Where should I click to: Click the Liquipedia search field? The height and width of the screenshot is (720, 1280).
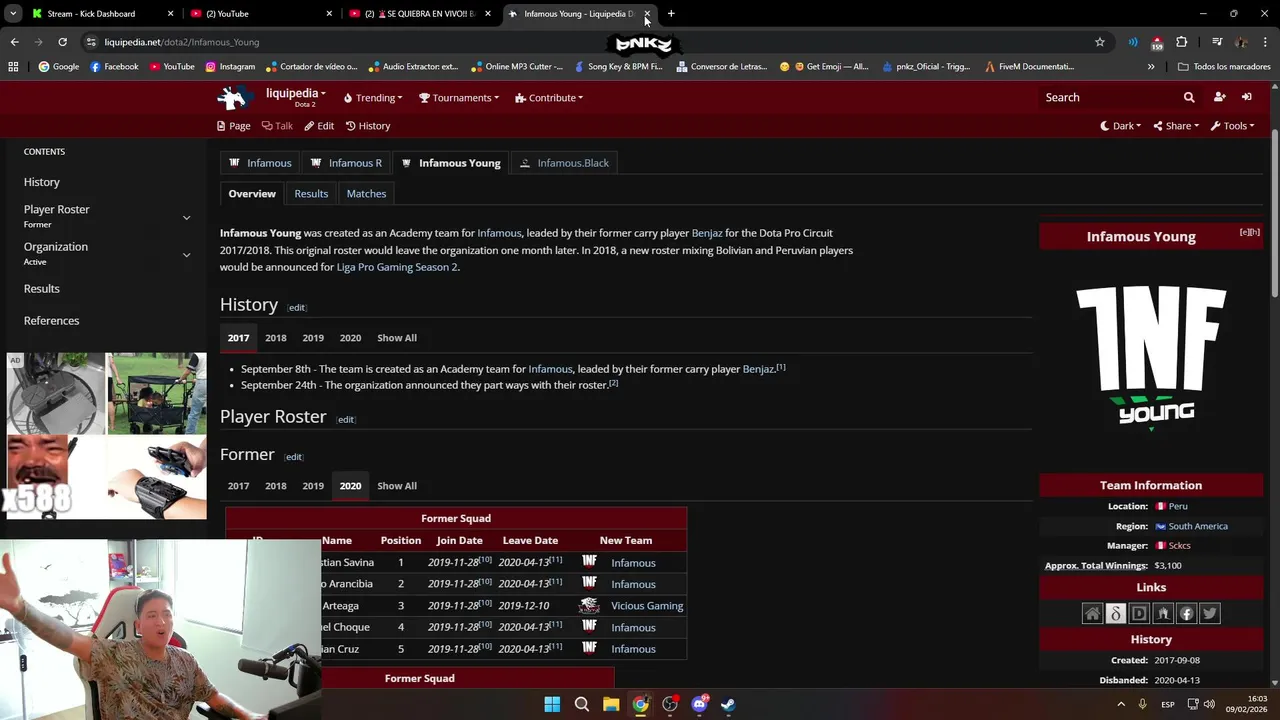point(1108,97)
